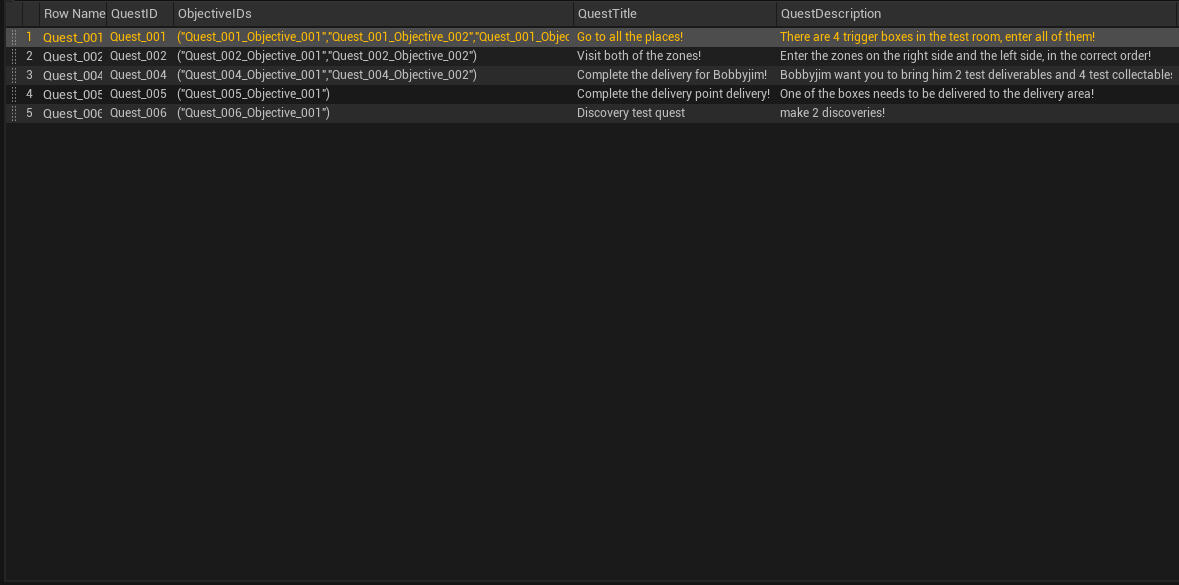Click the 'Discovery test quest' title cell
The width and height of the screenshot is (1179, 585).
[630, 113]
